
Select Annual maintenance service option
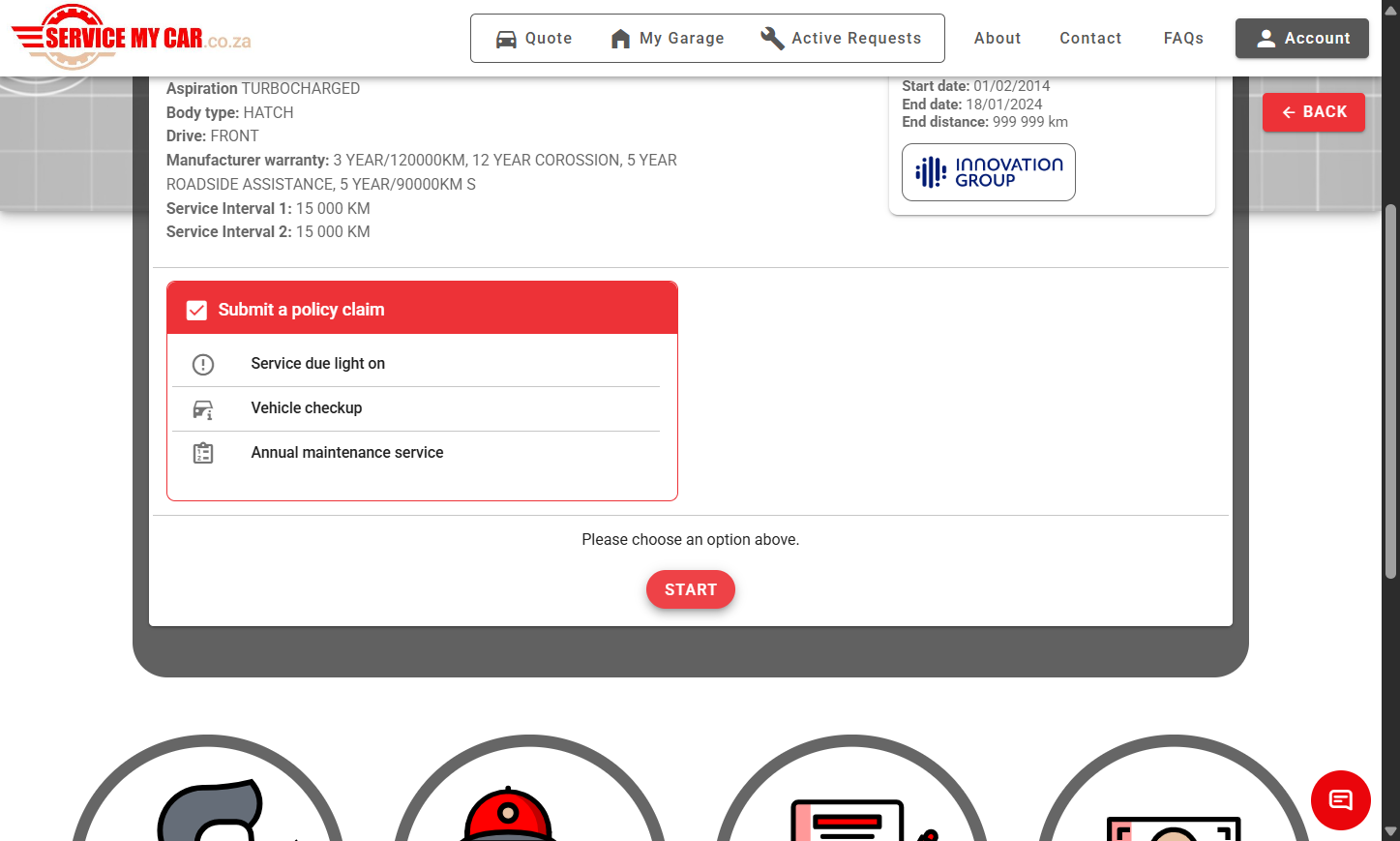[416, 453]
